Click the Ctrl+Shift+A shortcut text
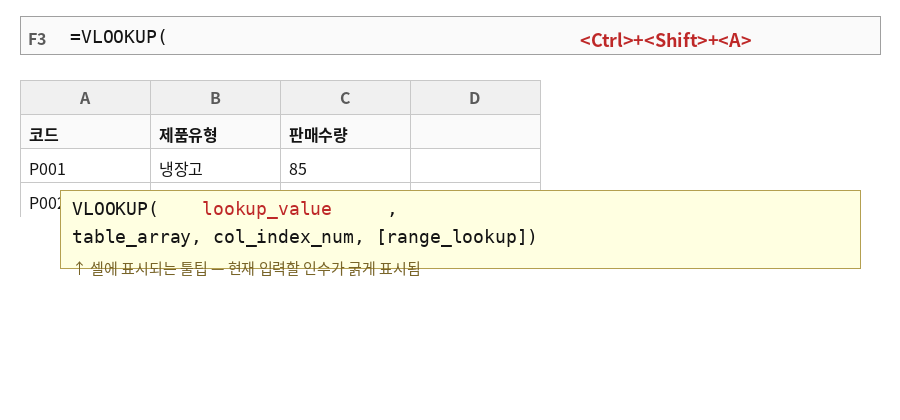 point(665,40)
